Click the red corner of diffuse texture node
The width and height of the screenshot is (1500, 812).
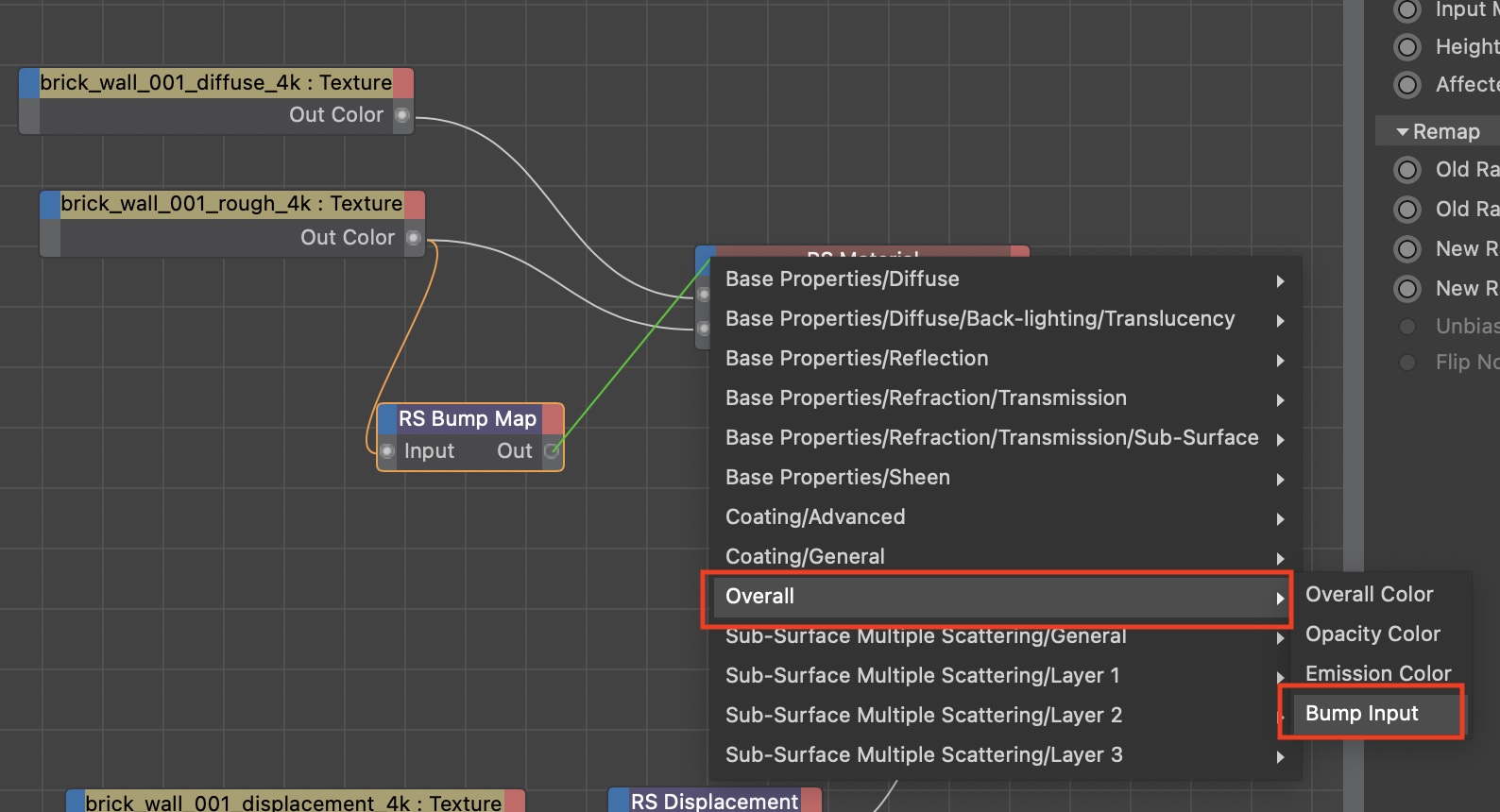403,83
